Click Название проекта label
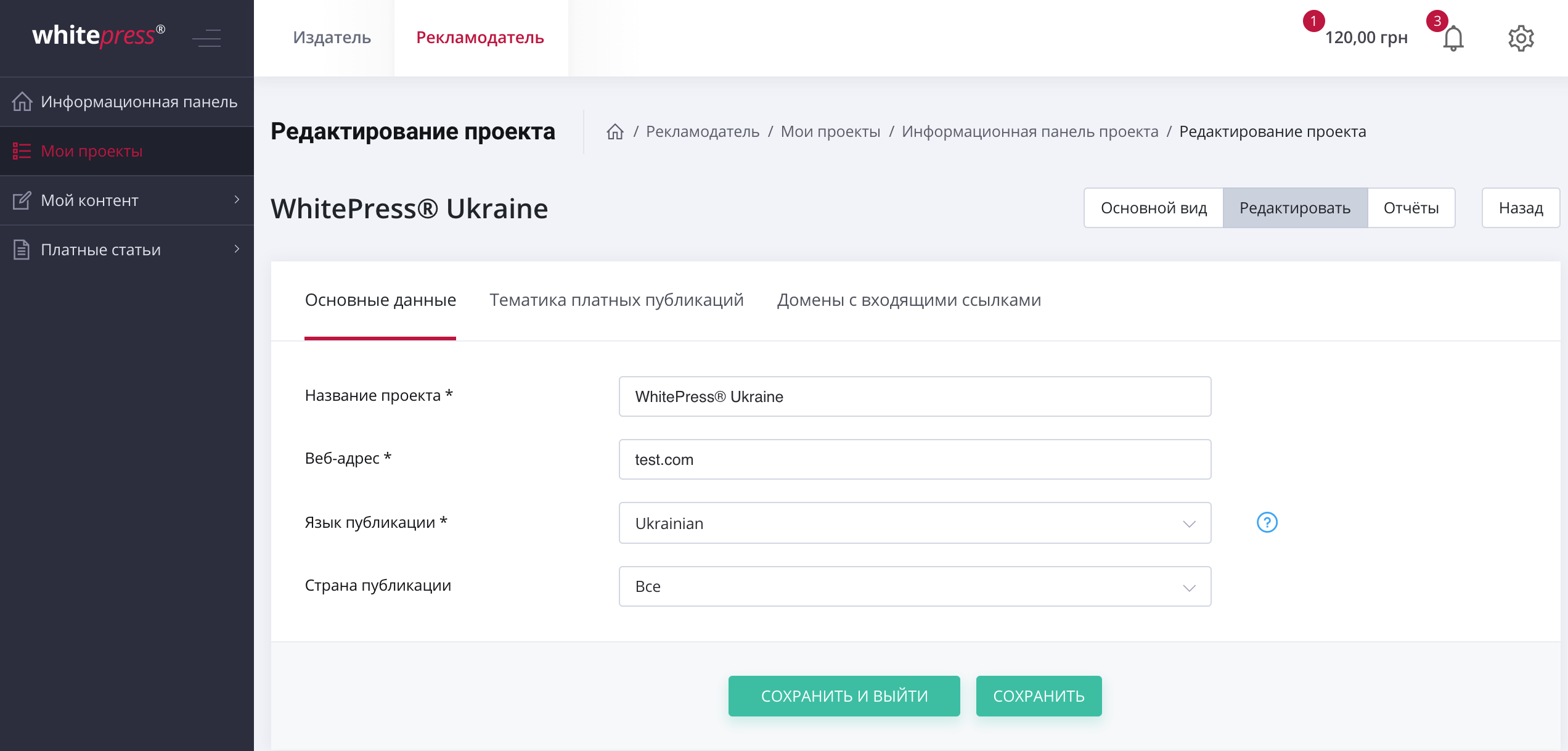 coord(378,395)
